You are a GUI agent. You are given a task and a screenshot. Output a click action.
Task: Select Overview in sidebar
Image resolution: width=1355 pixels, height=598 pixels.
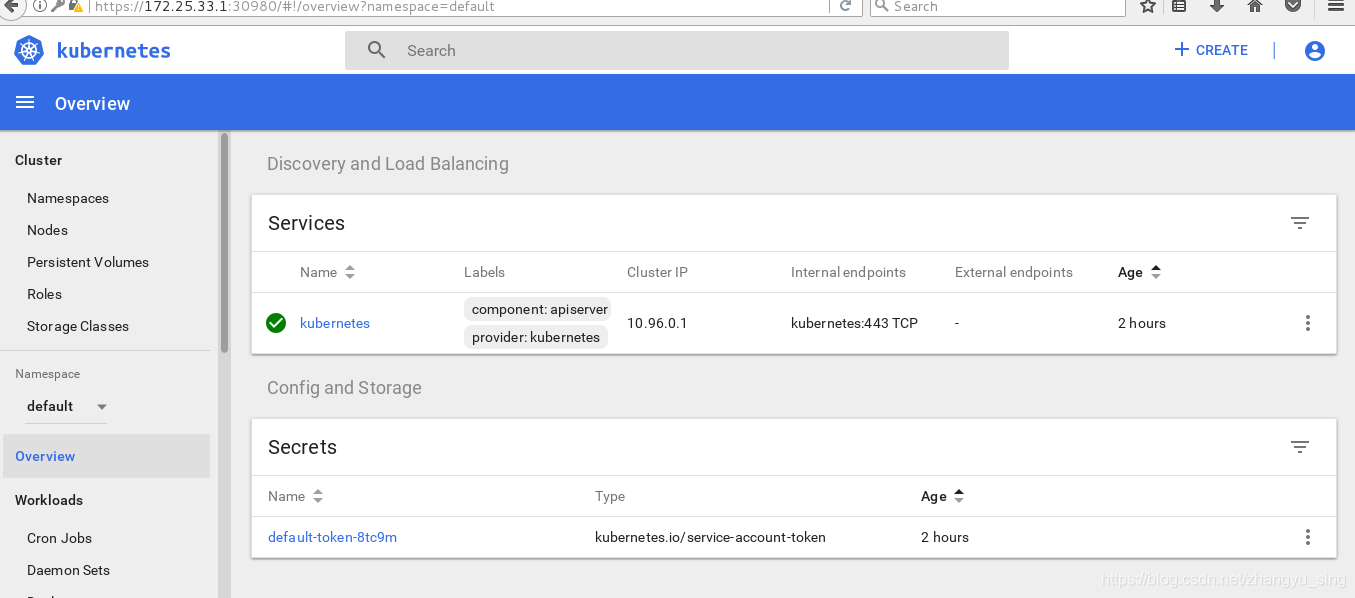(105, 456)
